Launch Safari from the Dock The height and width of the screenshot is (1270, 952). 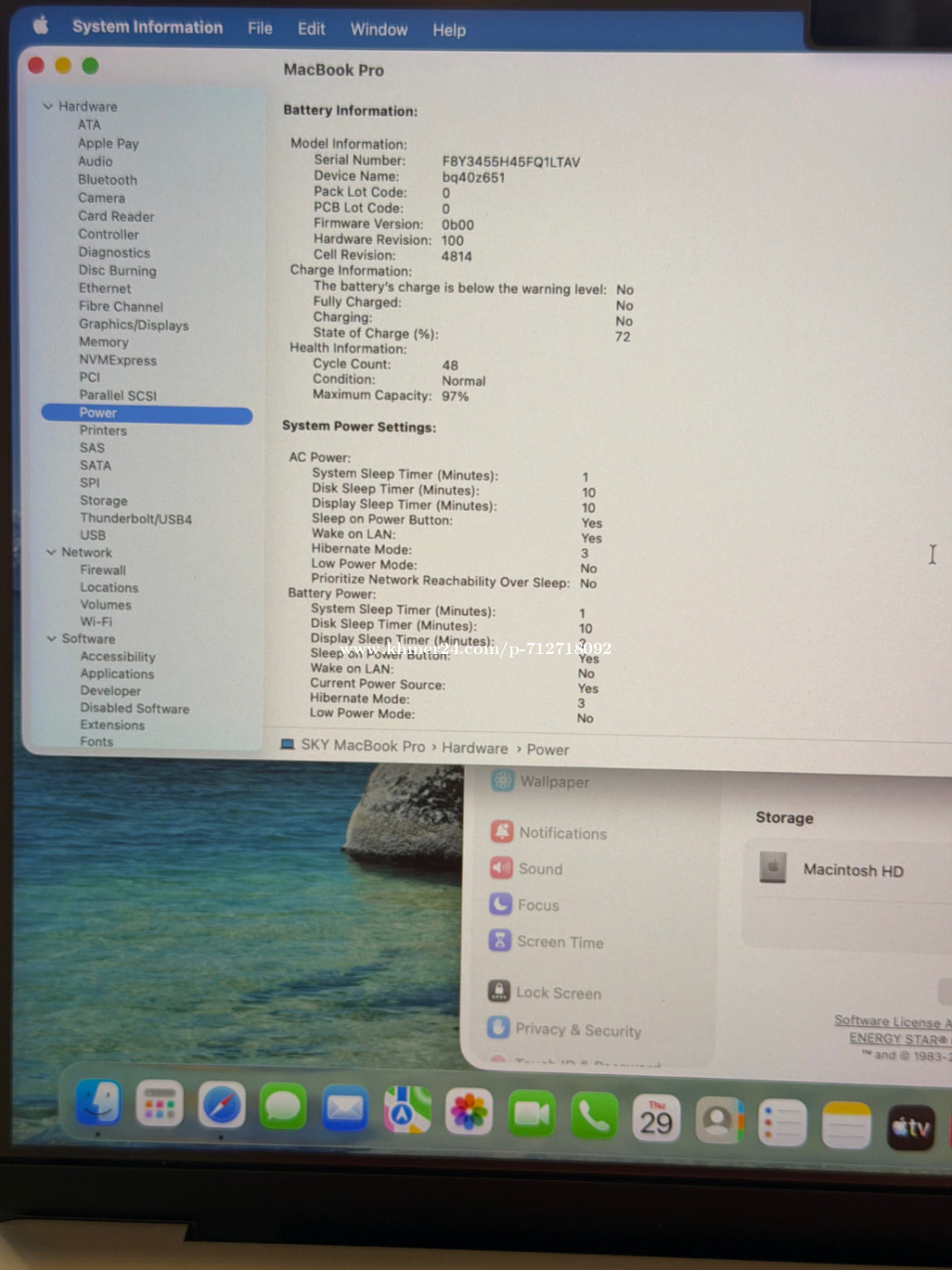point(221,1106)
